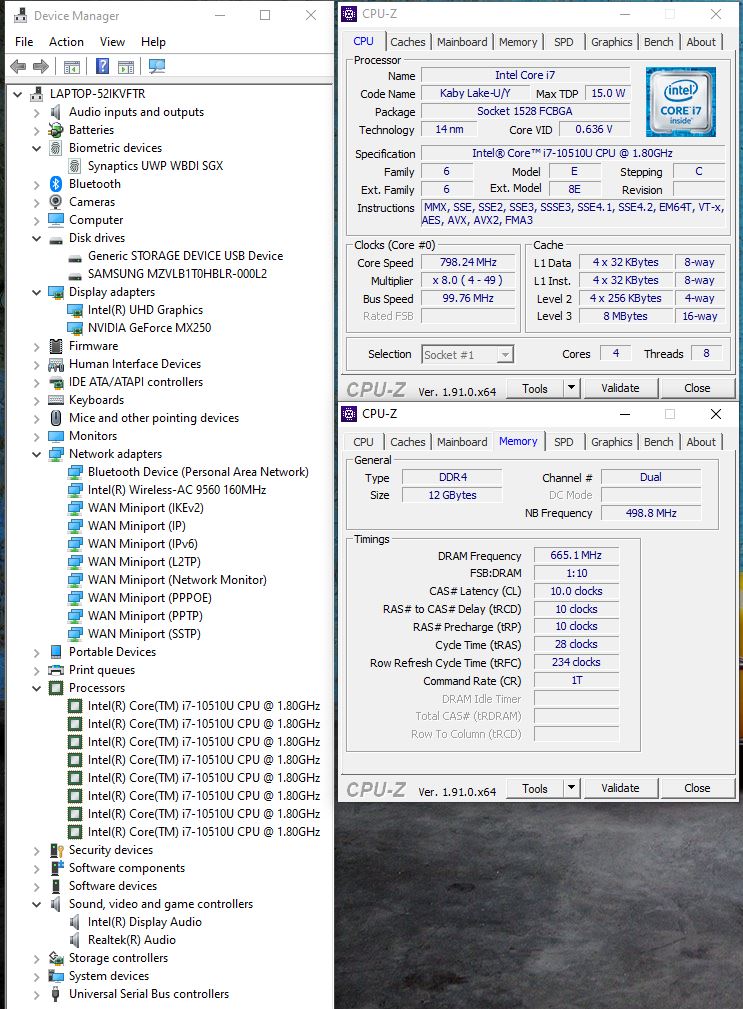Click the blue Help question mark icon

(x=102, y=66)
